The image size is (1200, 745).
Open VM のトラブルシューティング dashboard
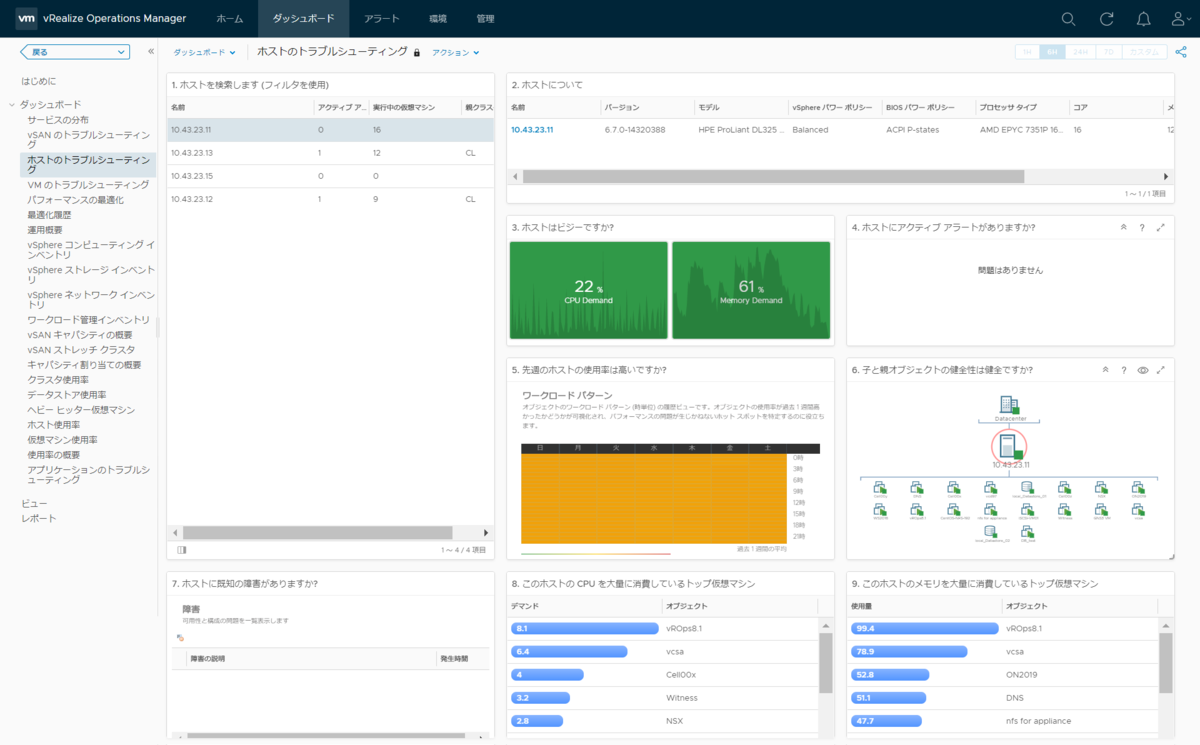point(88,185)
